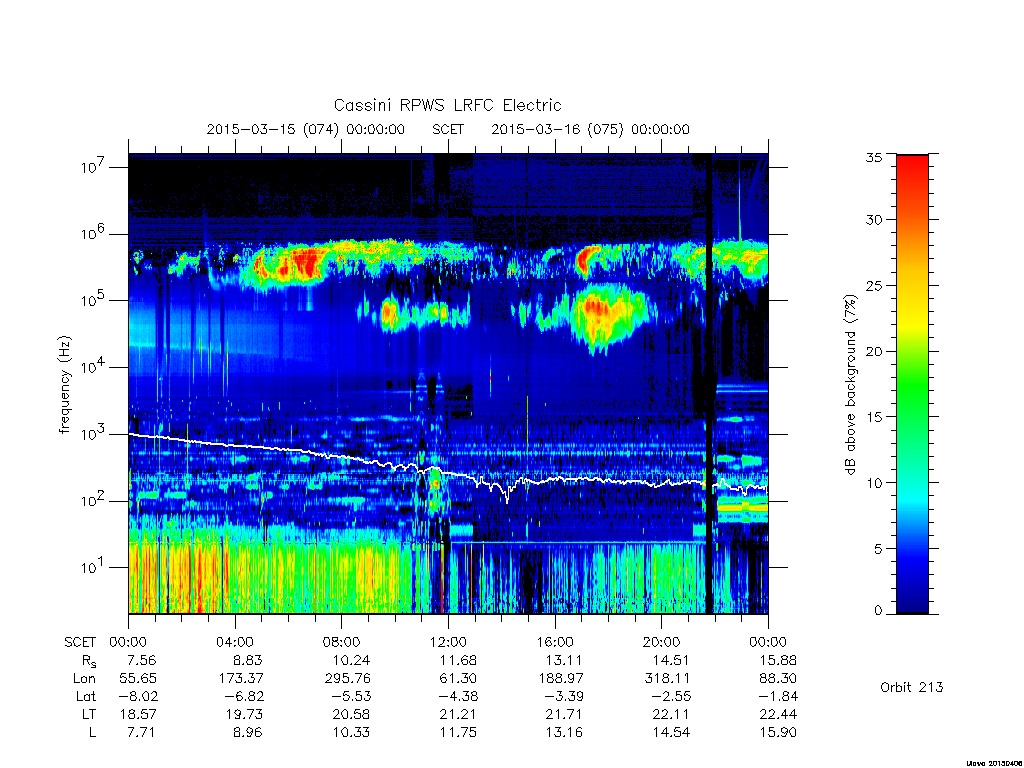
Task: Click the white frequency line near 14:00 dip
Action: [507, 494]
